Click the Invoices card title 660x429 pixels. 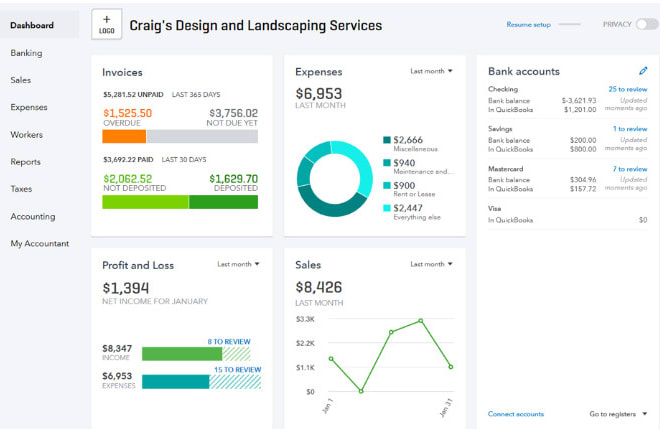[x=122, y=72]
